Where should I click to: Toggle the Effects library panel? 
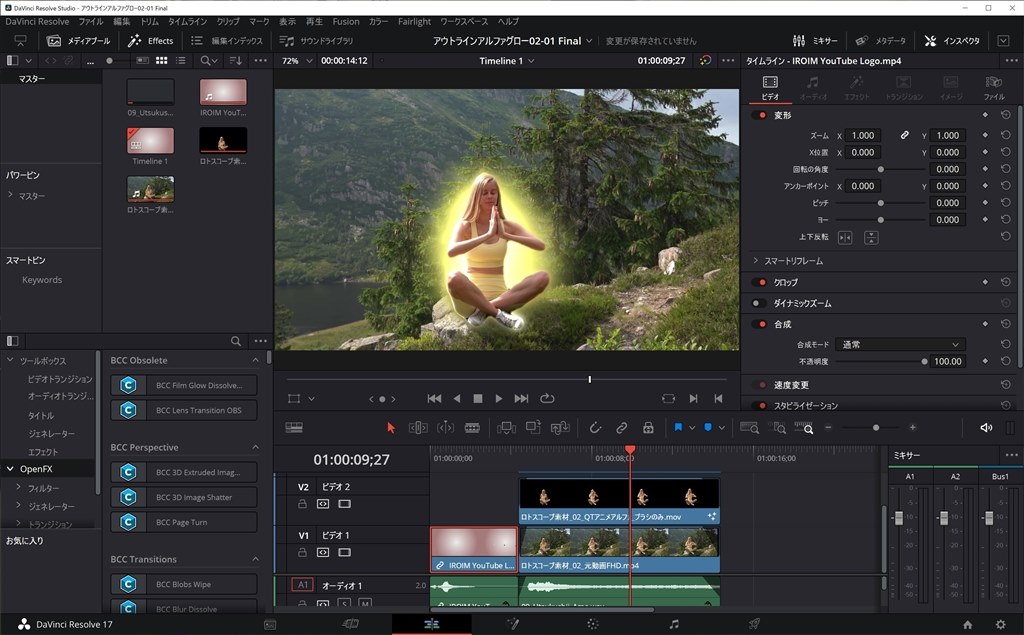point(151,41)
